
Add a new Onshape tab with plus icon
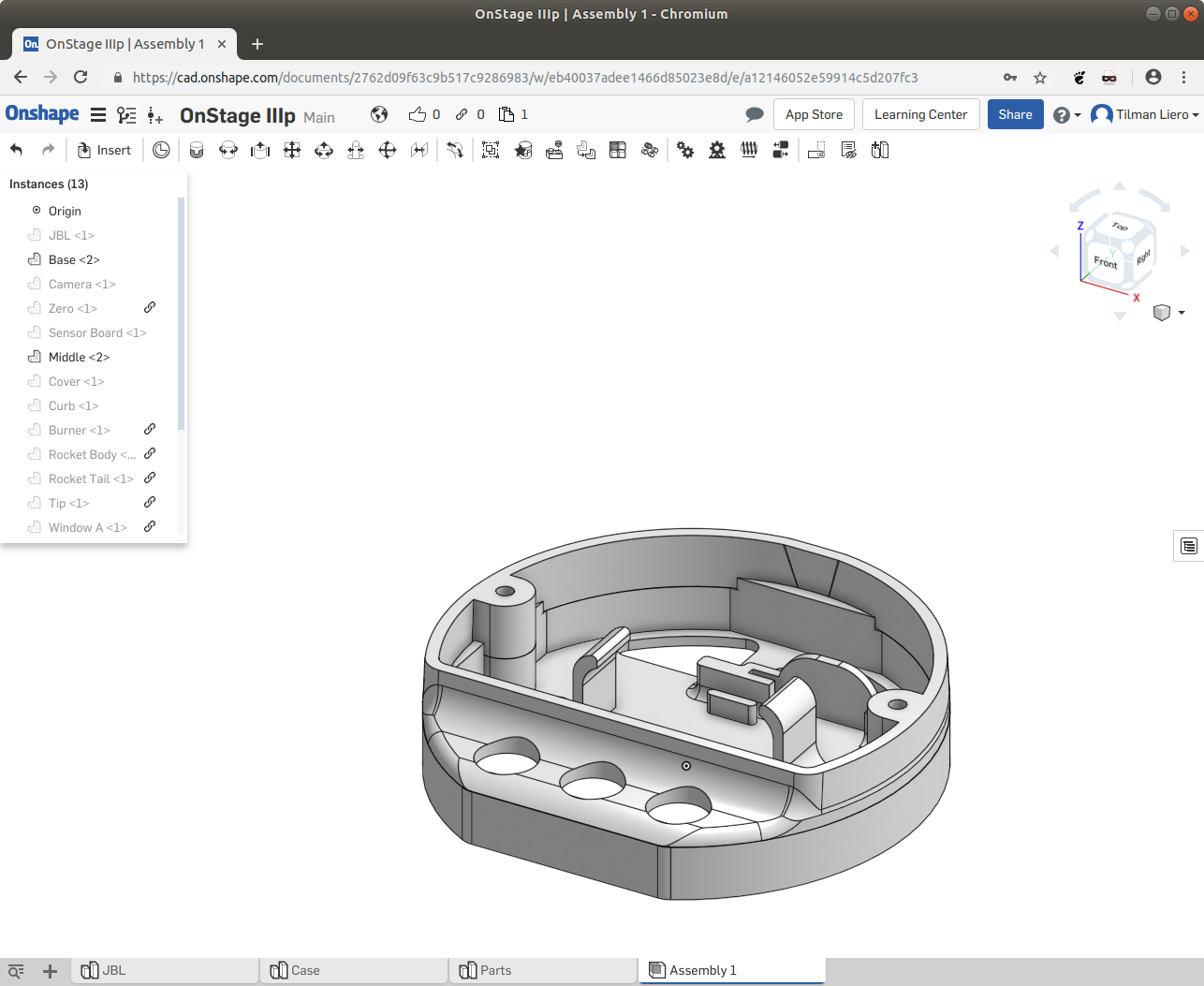(x=51, y=971)
